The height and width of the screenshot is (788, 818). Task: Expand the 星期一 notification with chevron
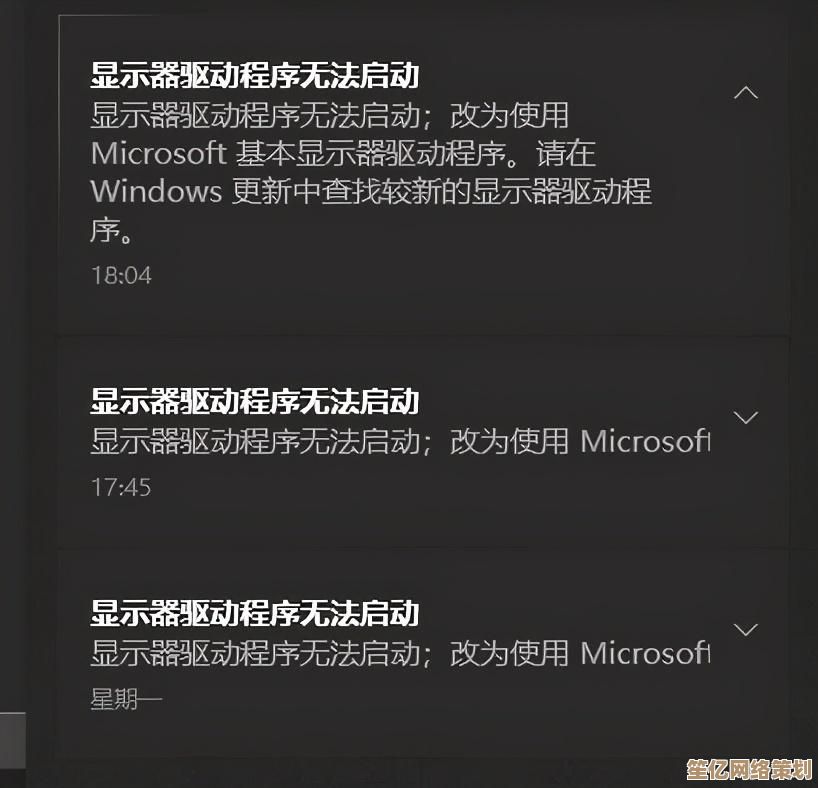(x=745, y=629)
